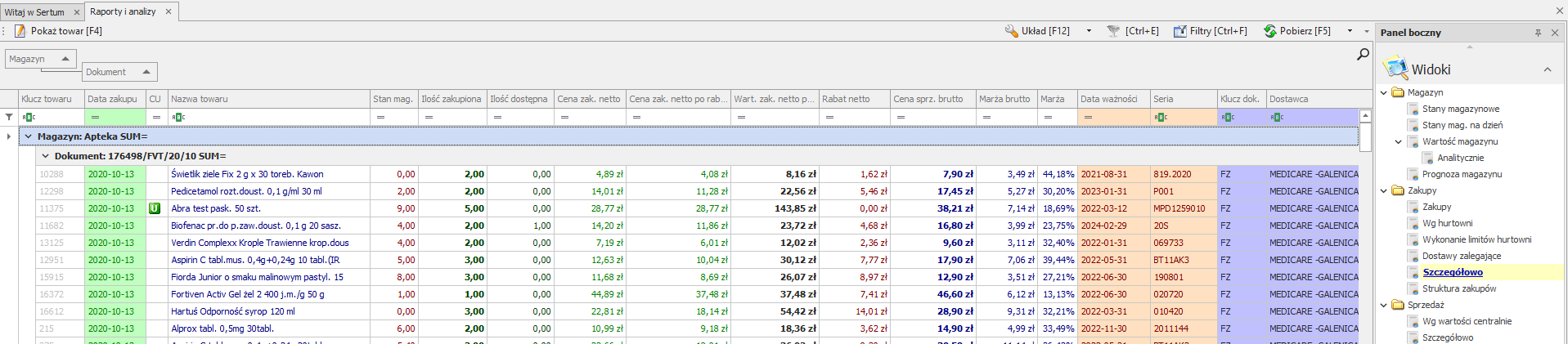Click the magnifier search icon above grid
The width and height of the screenshot is (1568, 344).
tap(1363, 54)
